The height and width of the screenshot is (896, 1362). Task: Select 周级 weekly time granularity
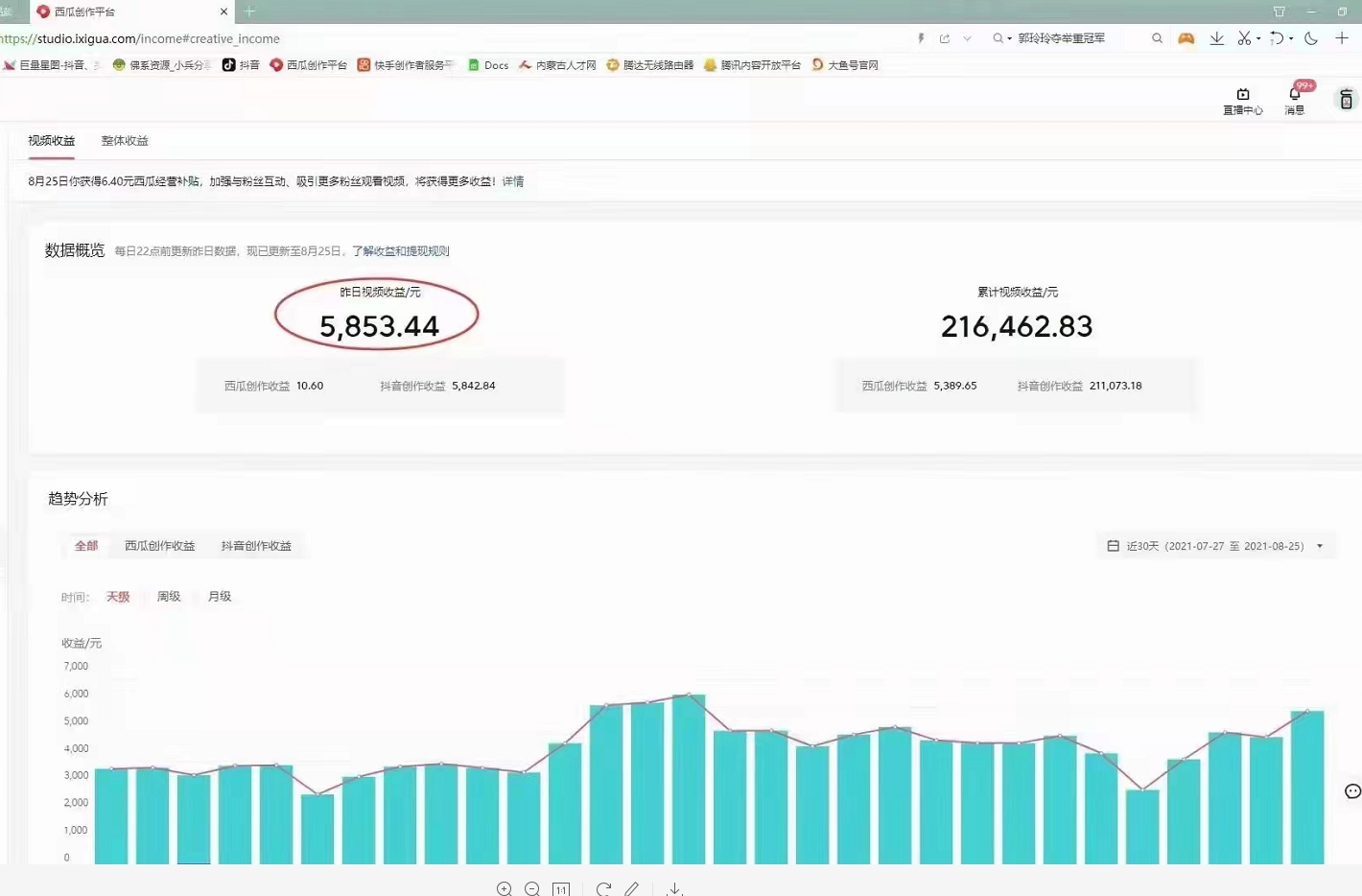click(169, 597)
